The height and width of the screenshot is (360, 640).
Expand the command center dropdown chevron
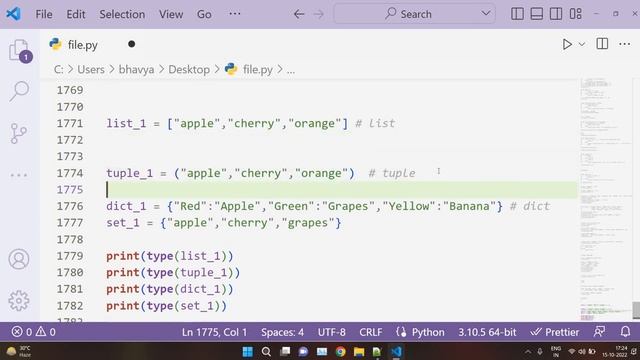point(486,13)
